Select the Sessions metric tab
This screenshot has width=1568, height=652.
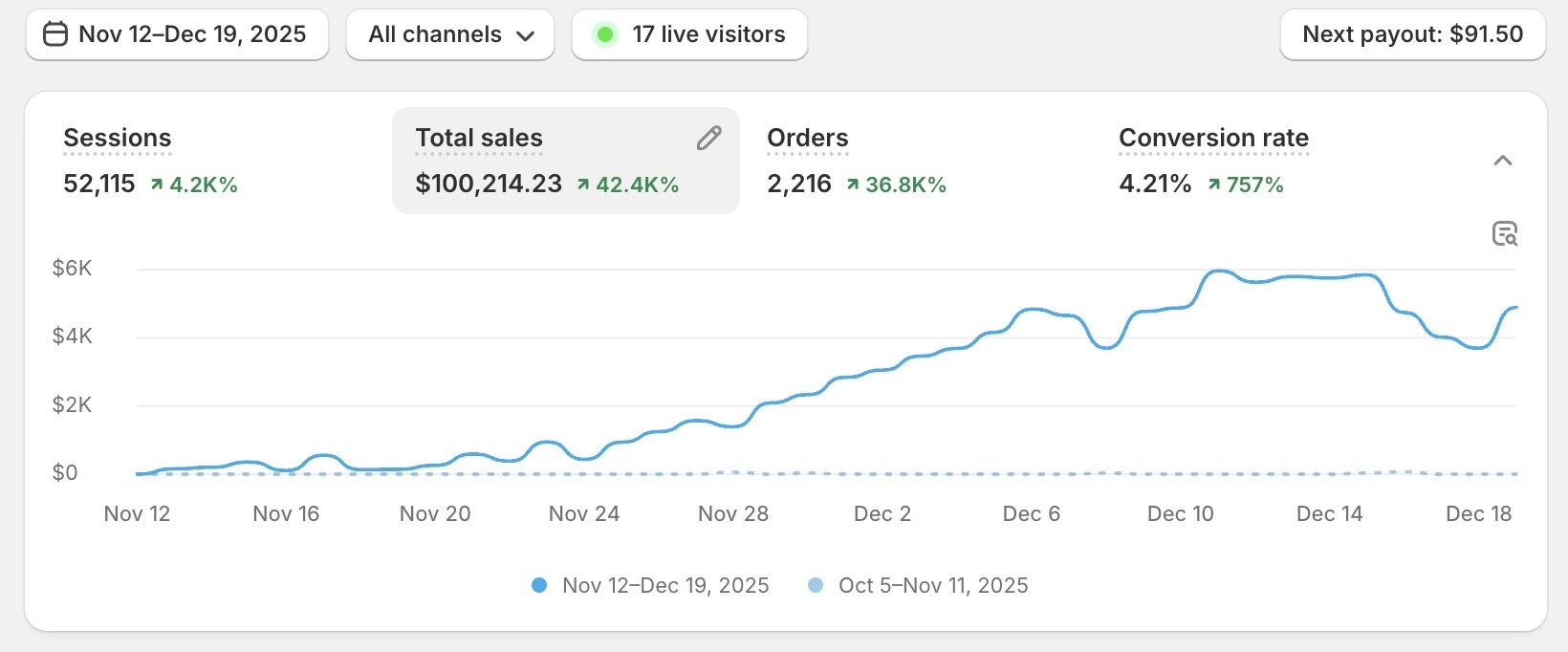point(118,139)
